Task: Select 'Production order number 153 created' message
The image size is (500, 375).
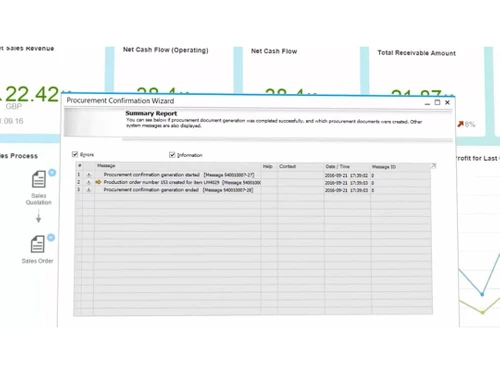Action: [x=182, y=182]
